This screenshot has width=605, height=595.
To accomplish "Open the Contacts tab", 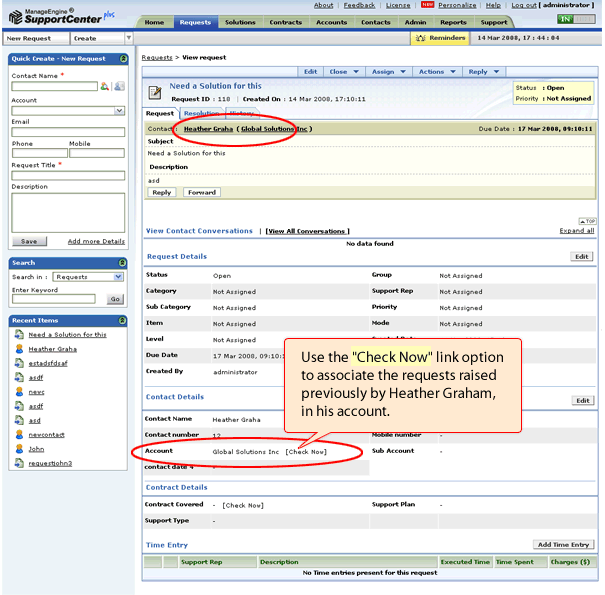I will pos(375,22).
